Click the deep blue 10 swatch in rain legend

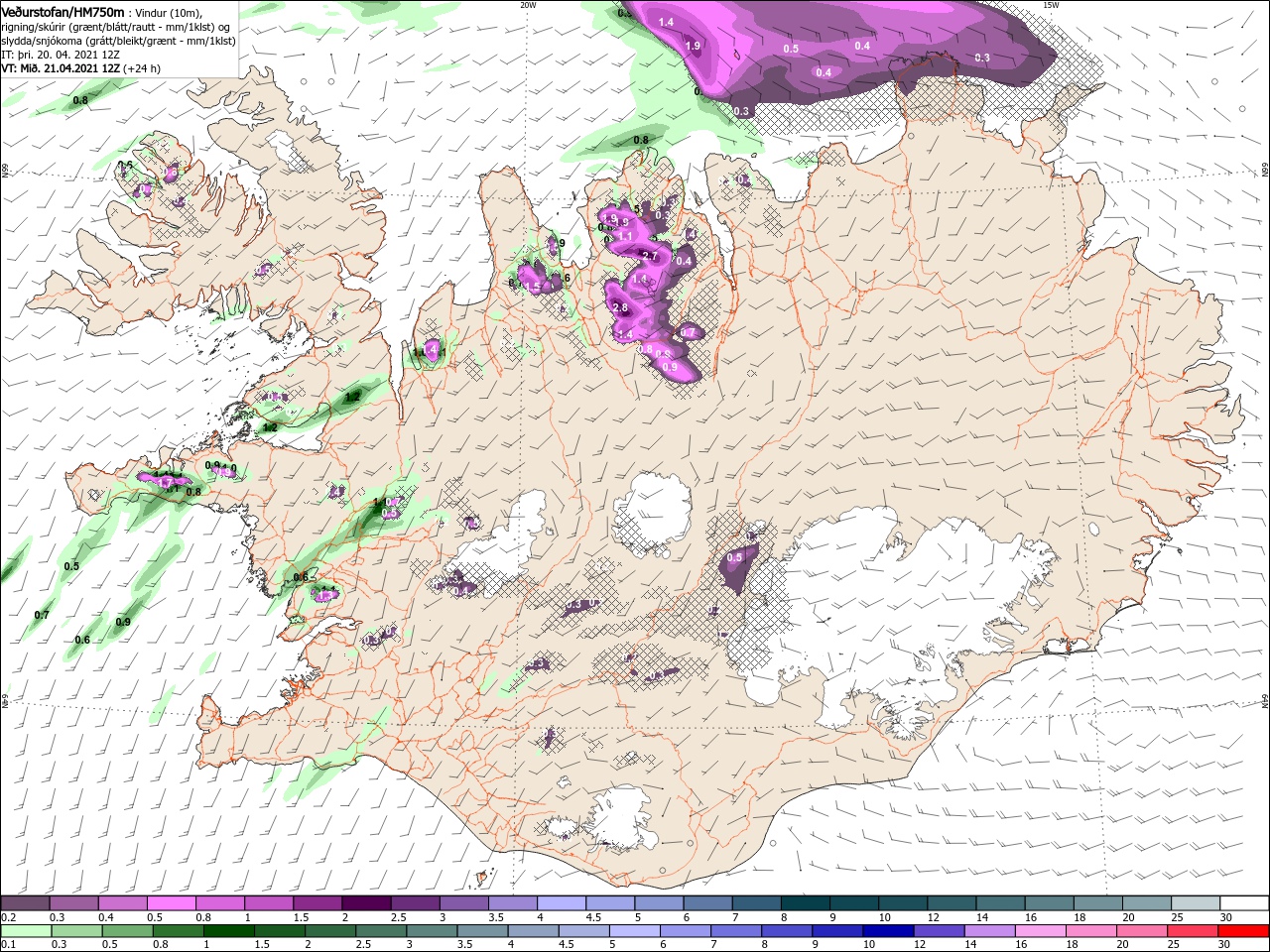coord(889,931)
